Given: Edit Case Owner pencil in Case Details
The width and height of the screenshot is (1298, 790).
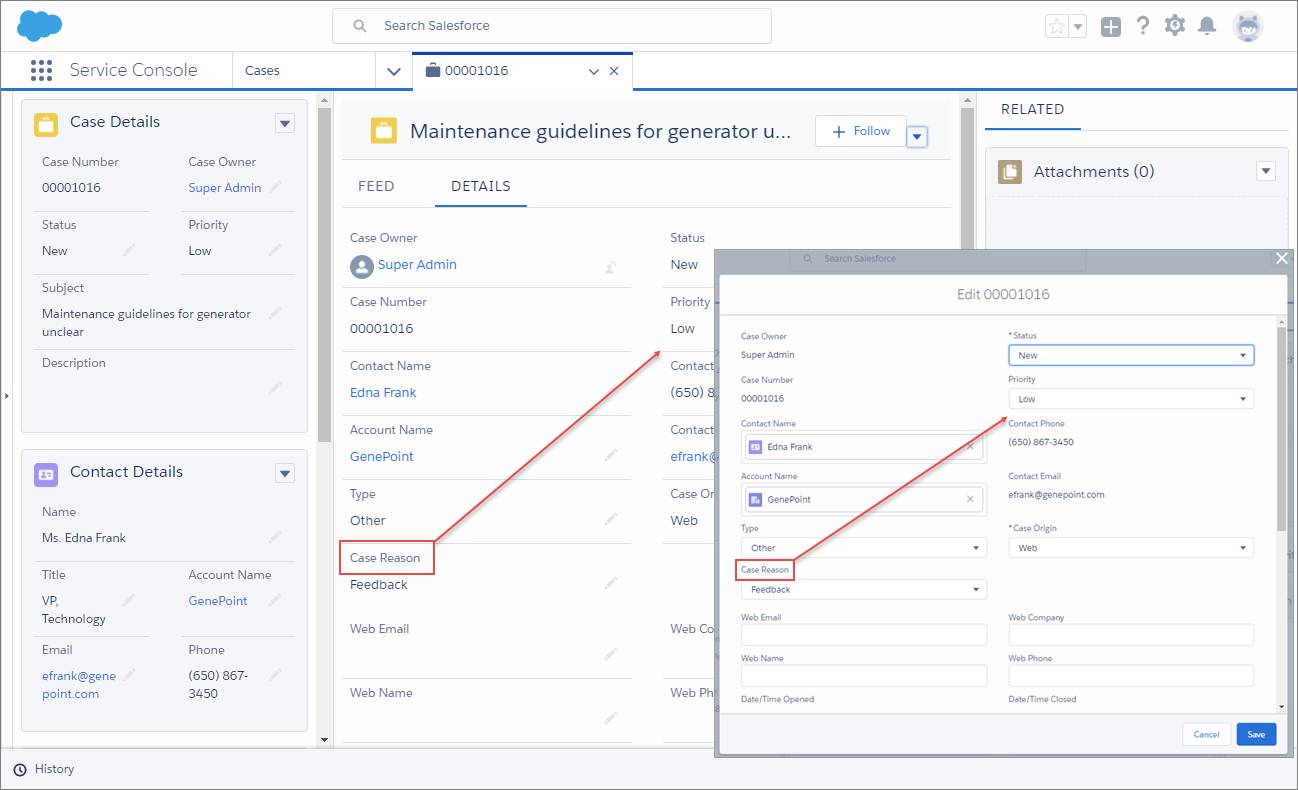Looking at the screenshot, I should 275,187.
